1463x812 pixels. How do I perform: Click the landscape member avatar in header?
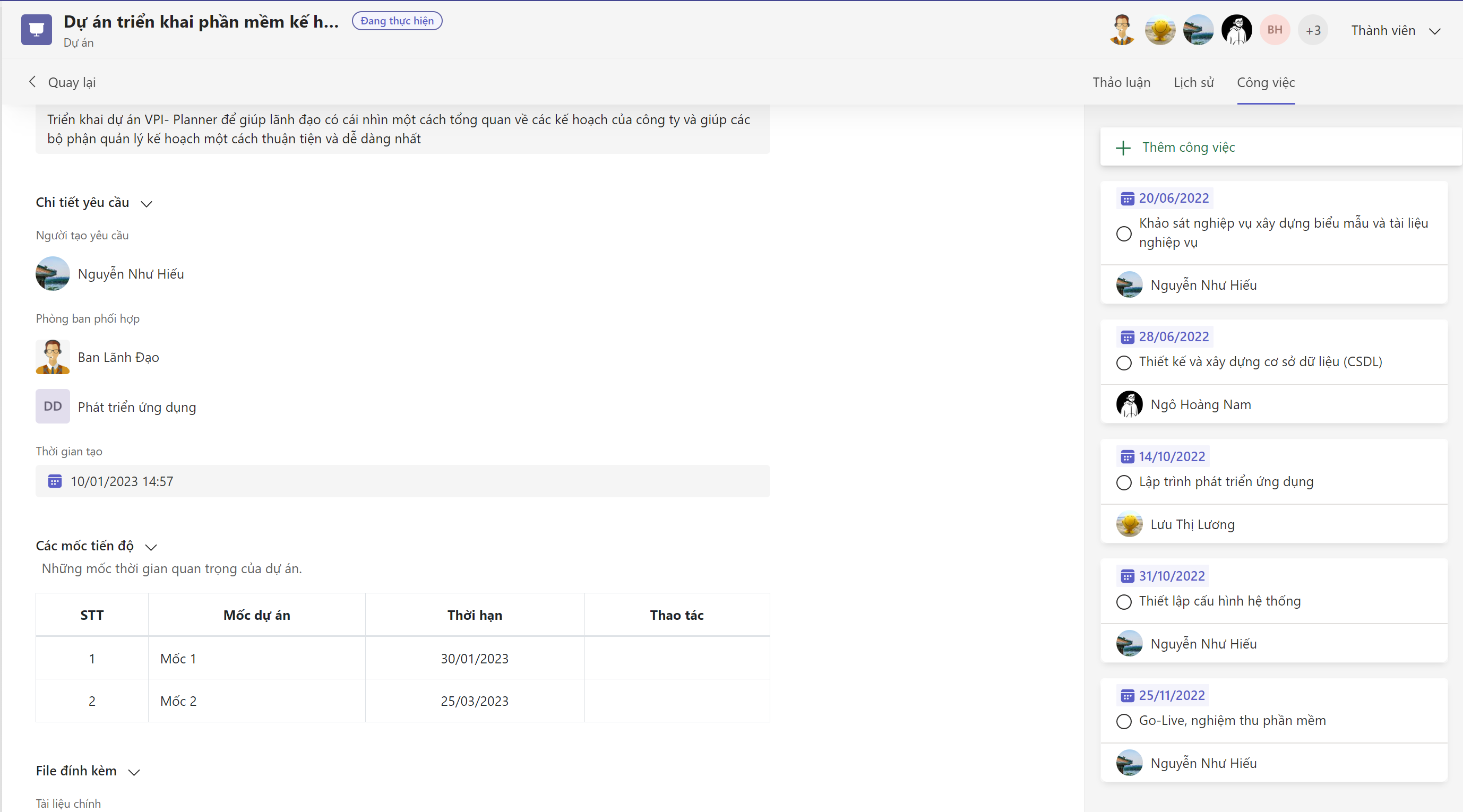(x=1198, y=30)
